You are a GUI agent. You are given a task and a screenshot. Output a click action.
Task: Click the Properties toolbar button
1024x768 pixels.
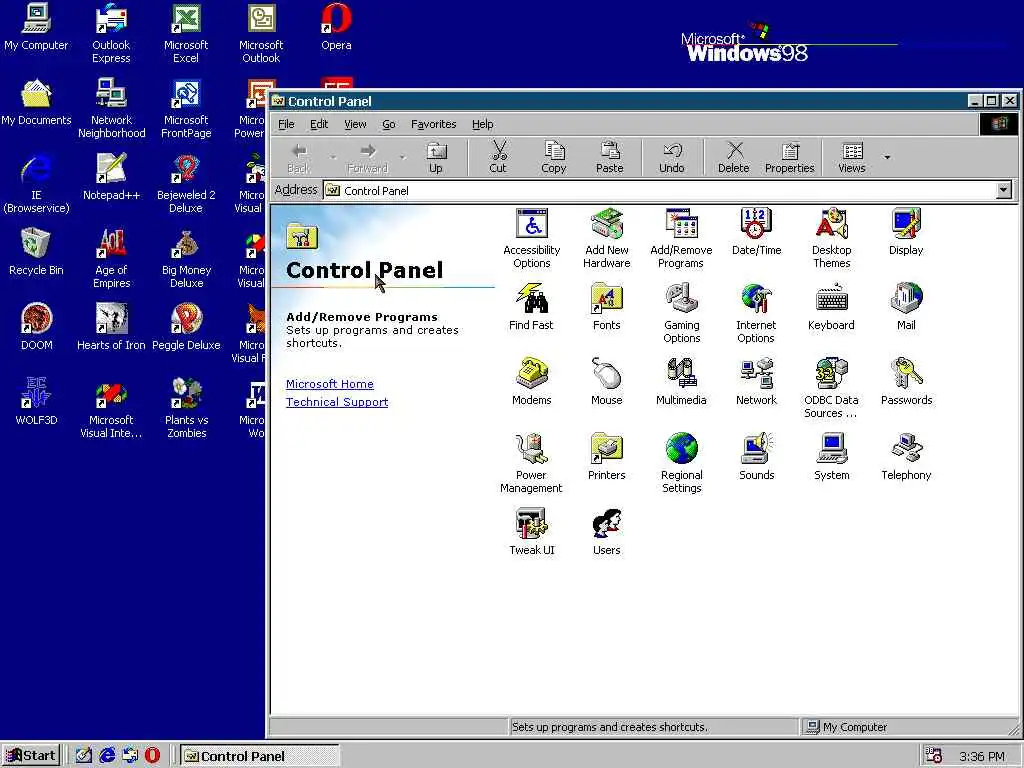790,158
